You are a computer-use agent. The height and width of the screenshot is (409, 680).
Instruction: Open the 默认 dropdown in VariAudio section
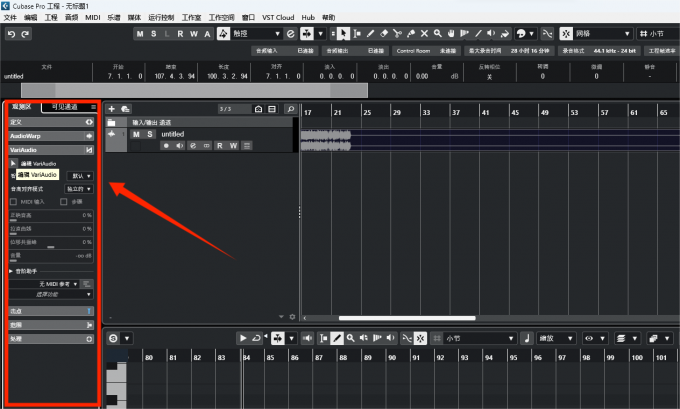point(80,176)
